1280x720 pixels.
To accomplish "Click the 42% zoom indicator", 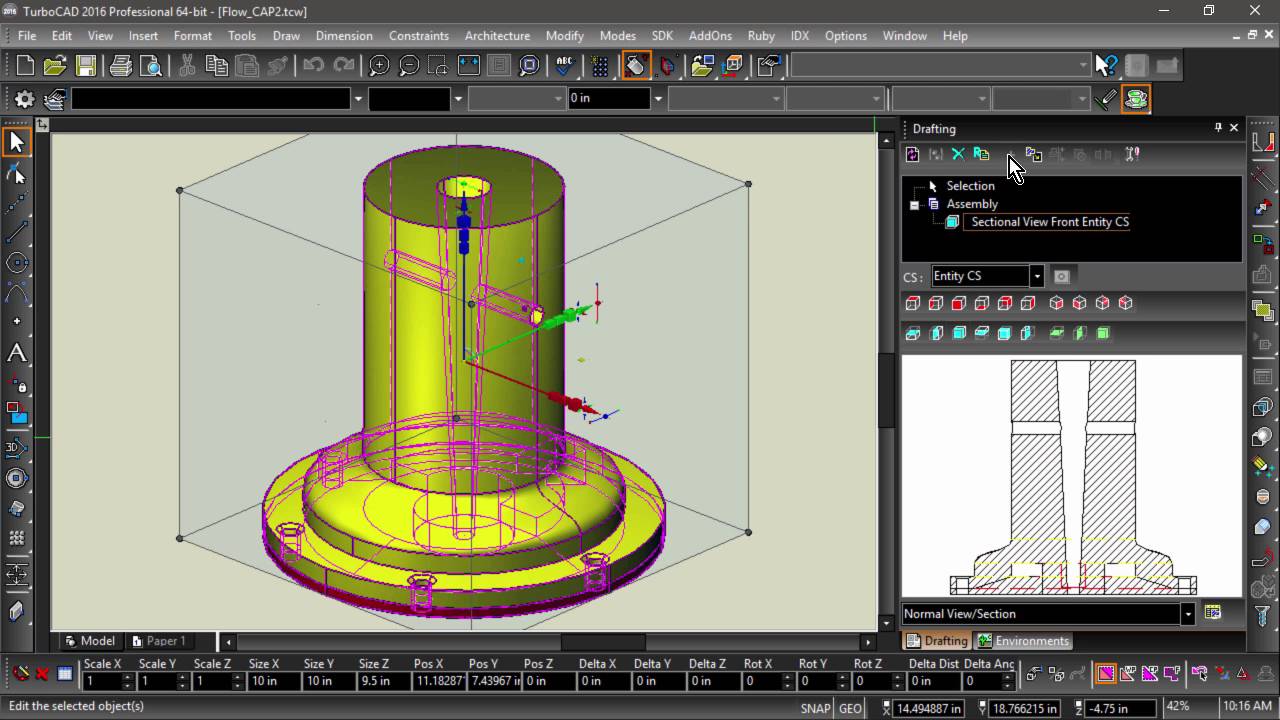I will click(1178, 707).
